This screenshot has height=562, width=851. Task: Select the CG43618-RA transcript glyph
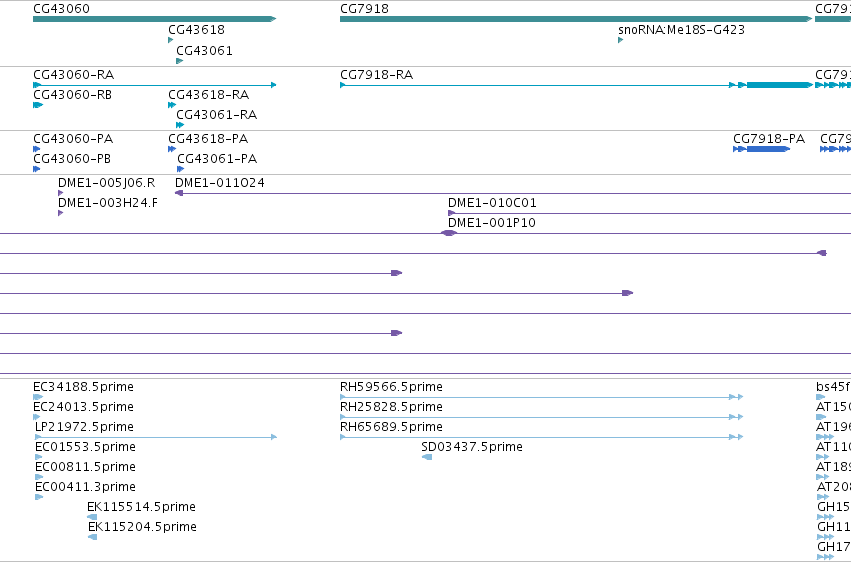point(172,105)
